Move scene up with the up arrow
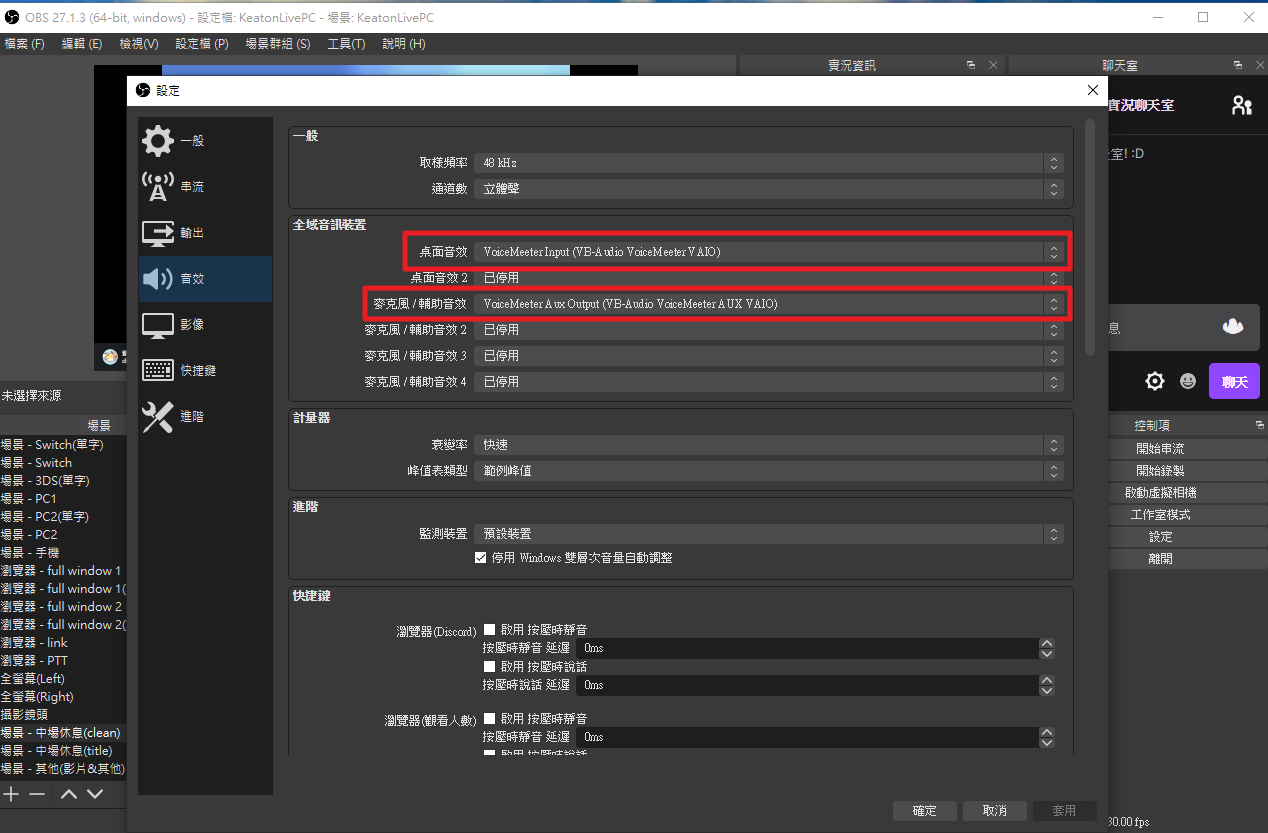 [69, 794]
